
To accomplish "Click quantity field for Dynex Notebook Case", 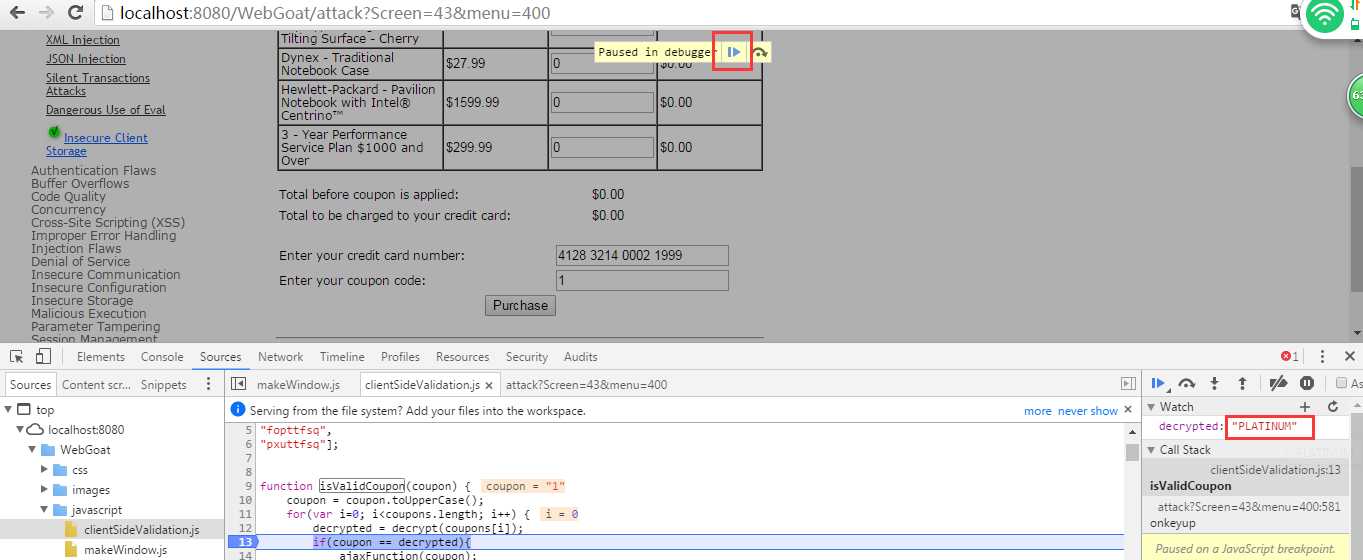I will [601, 64].
